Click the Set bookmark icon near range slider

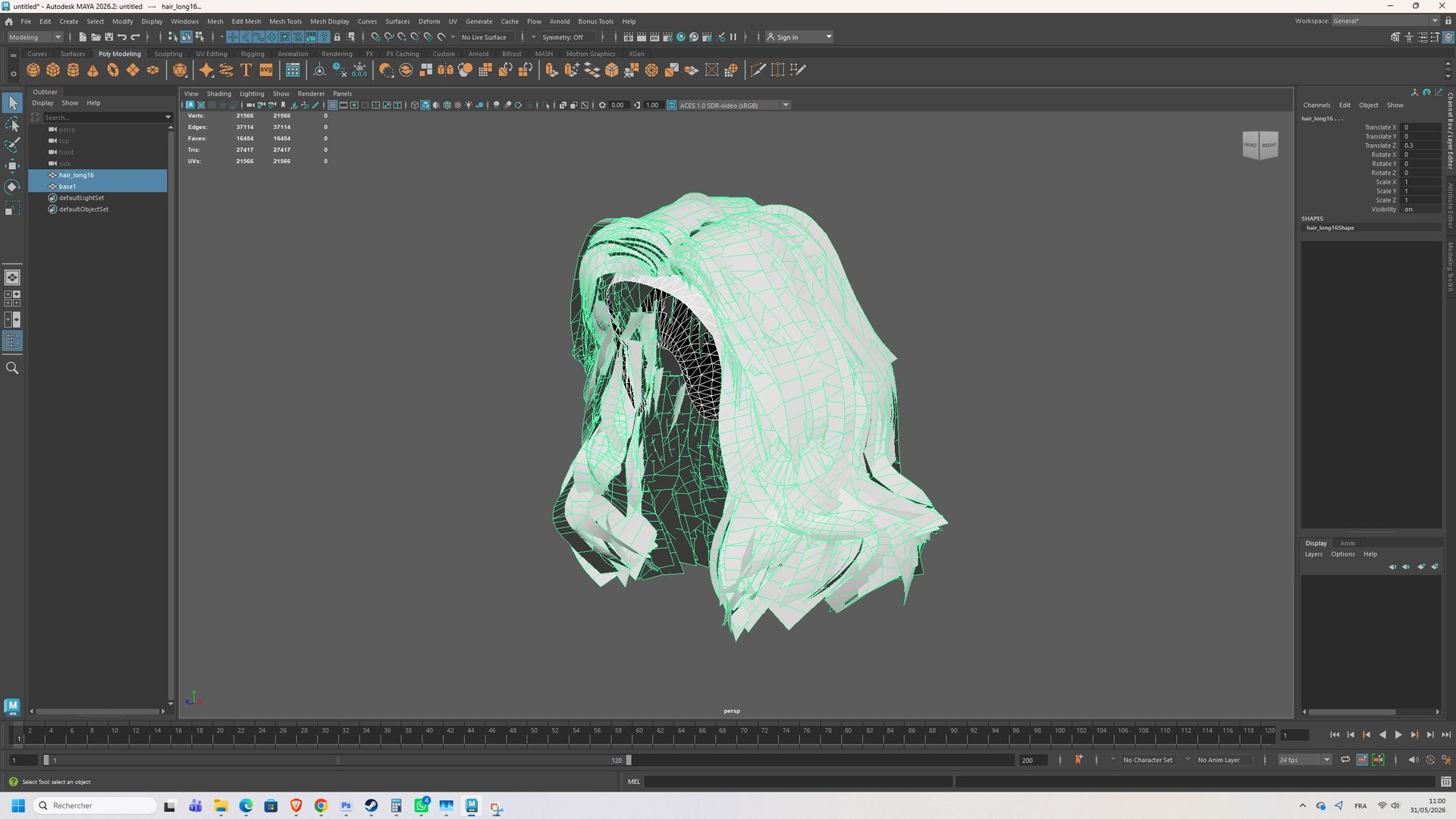click(x=1078, y=759)
